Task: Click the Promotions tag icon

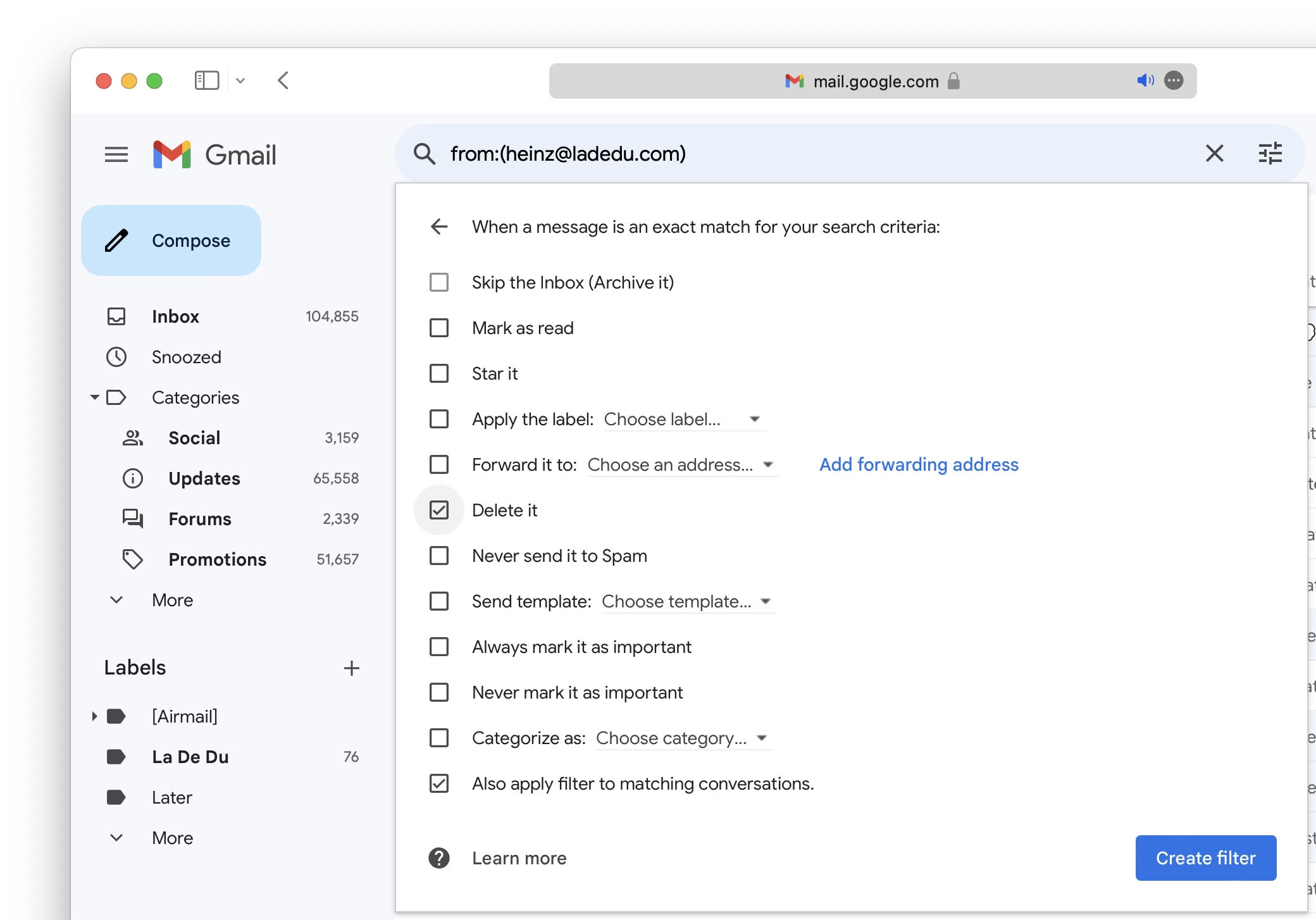Action: pyautogui.click(x=133, y=559)
